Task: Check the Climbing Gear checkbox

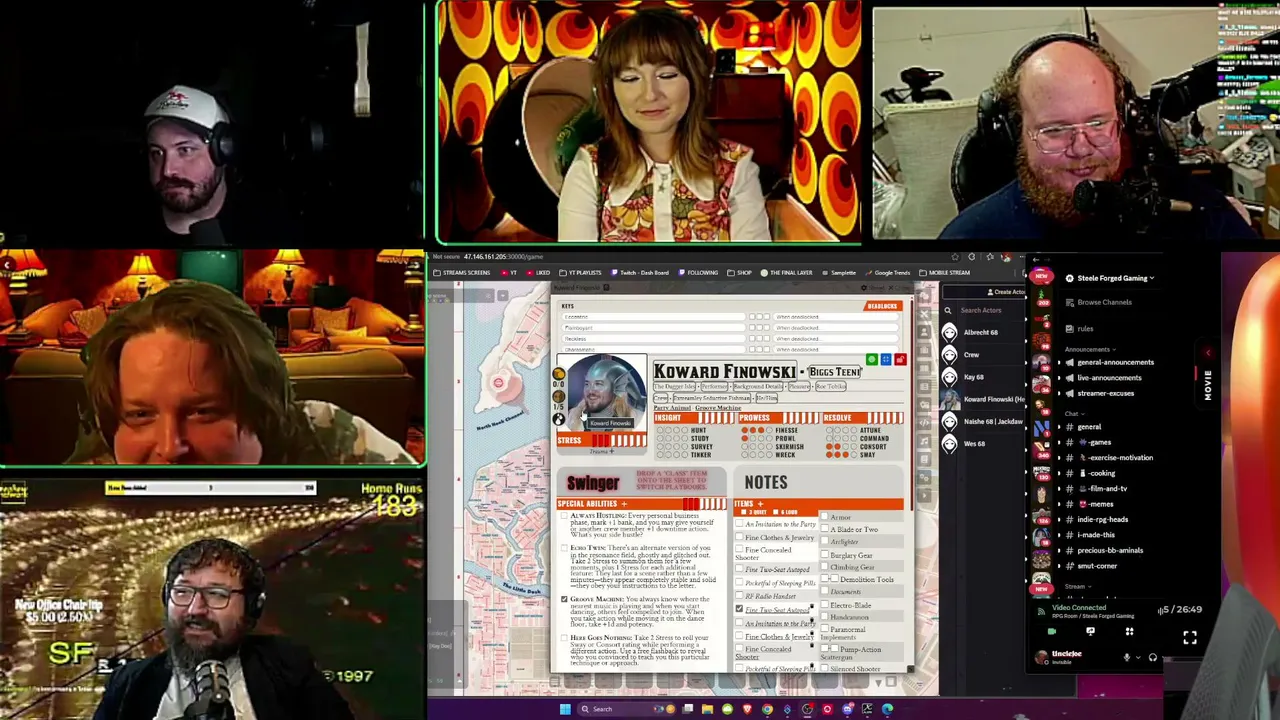Action: tap(824, 568)
